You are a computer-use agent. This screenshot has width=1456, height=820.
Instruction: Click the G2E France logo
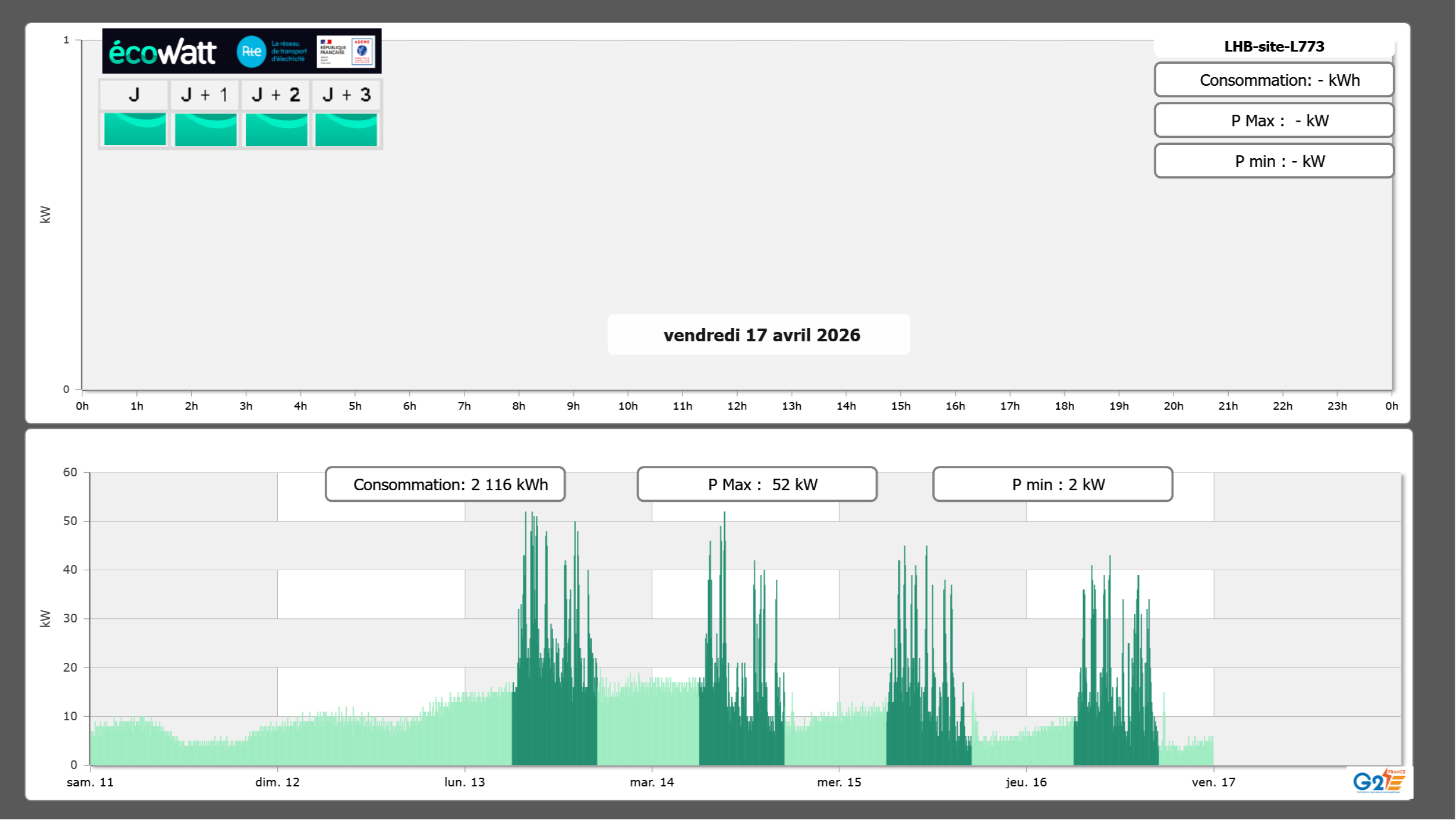click(x=1378, y=781)
